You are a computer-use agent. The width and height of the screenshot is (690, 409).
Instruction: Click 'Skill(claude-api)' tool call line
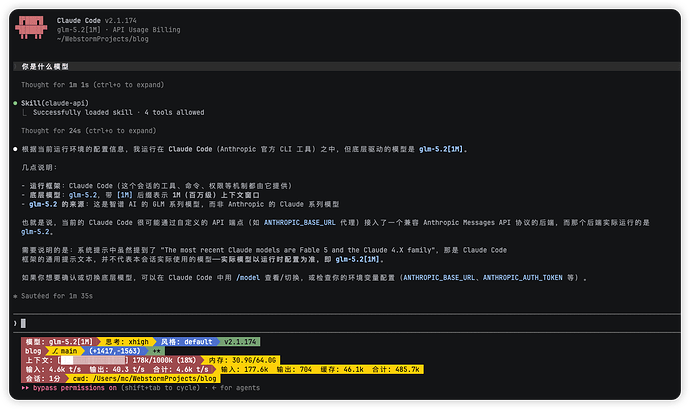click(x=55, y=103)
